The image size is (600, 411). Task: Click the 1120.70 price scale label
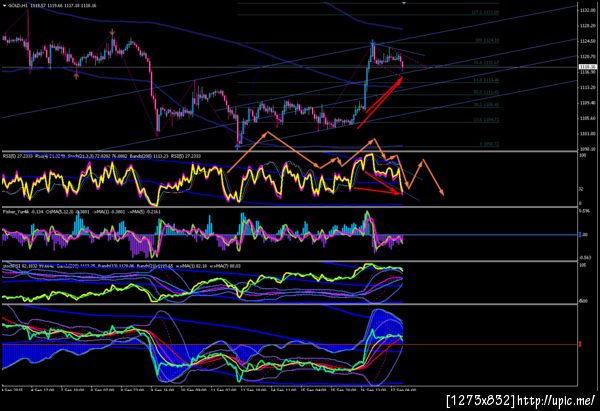pyautogui.click(x=588, y=56)
